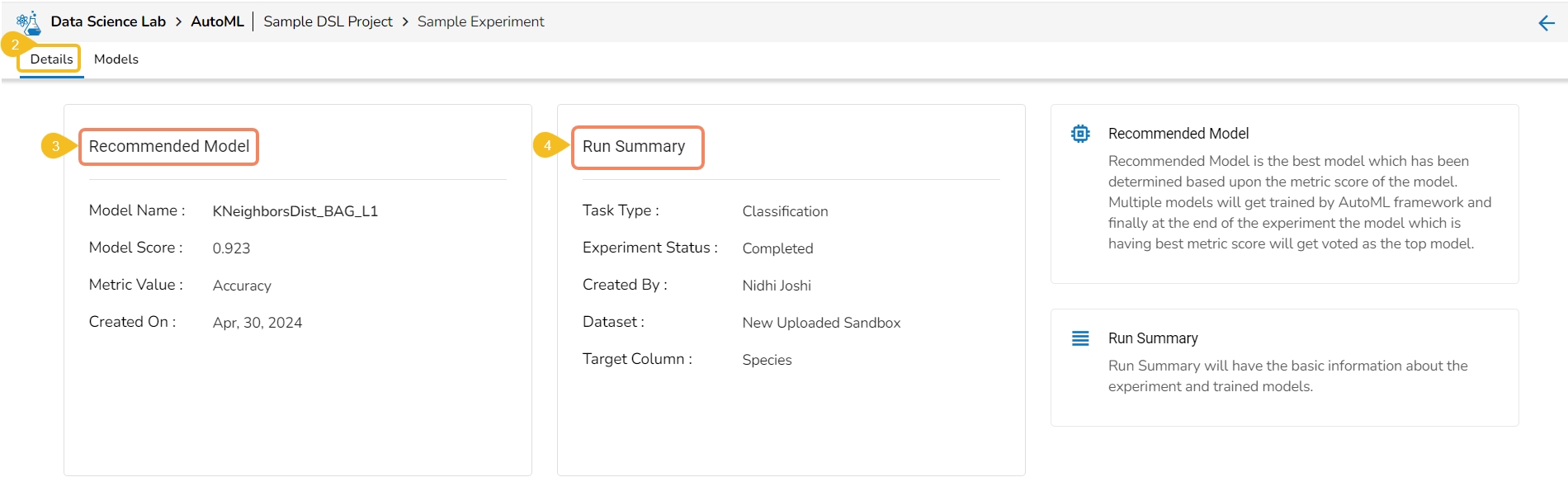
Task: Click the chevron after Sample DSL Project
Action: pos(405,22)
